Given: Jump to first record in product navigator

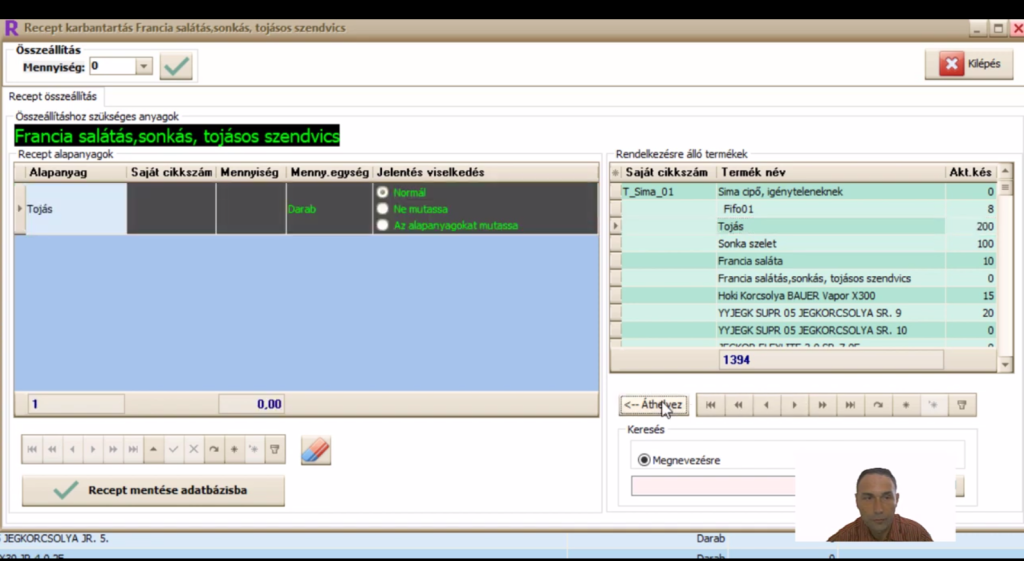Looking at the screenshot, I should pyautogui.click(x=710, y=405).
